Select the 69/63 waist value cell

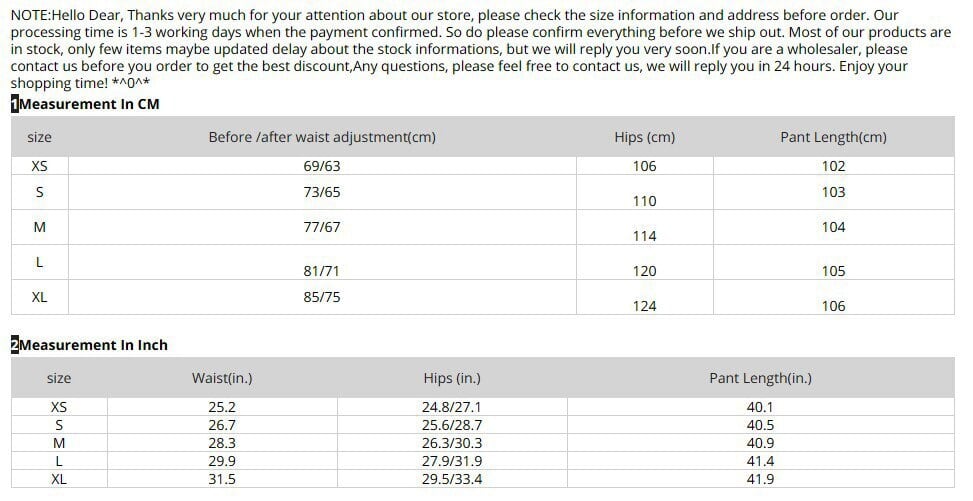point(322,166)
